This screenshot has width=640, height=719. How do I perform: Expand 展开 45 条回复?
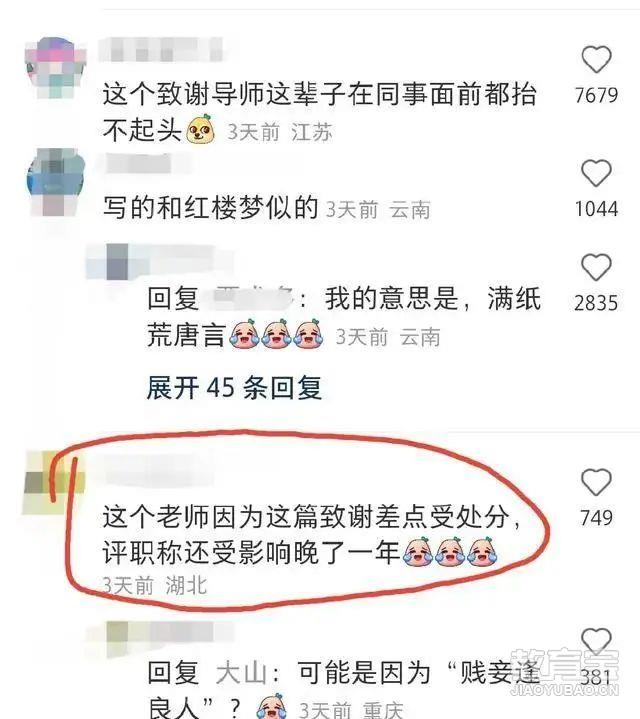click(x=234, y=387)
